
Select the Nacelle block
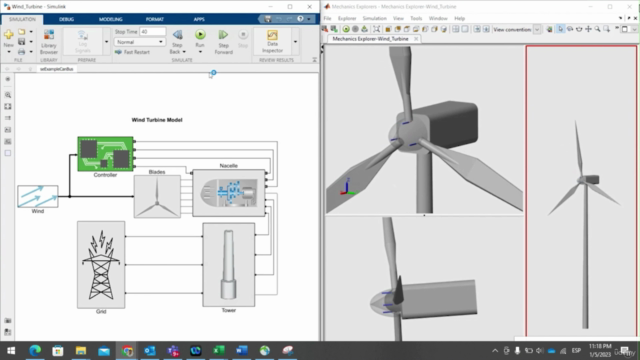[229, 193]
